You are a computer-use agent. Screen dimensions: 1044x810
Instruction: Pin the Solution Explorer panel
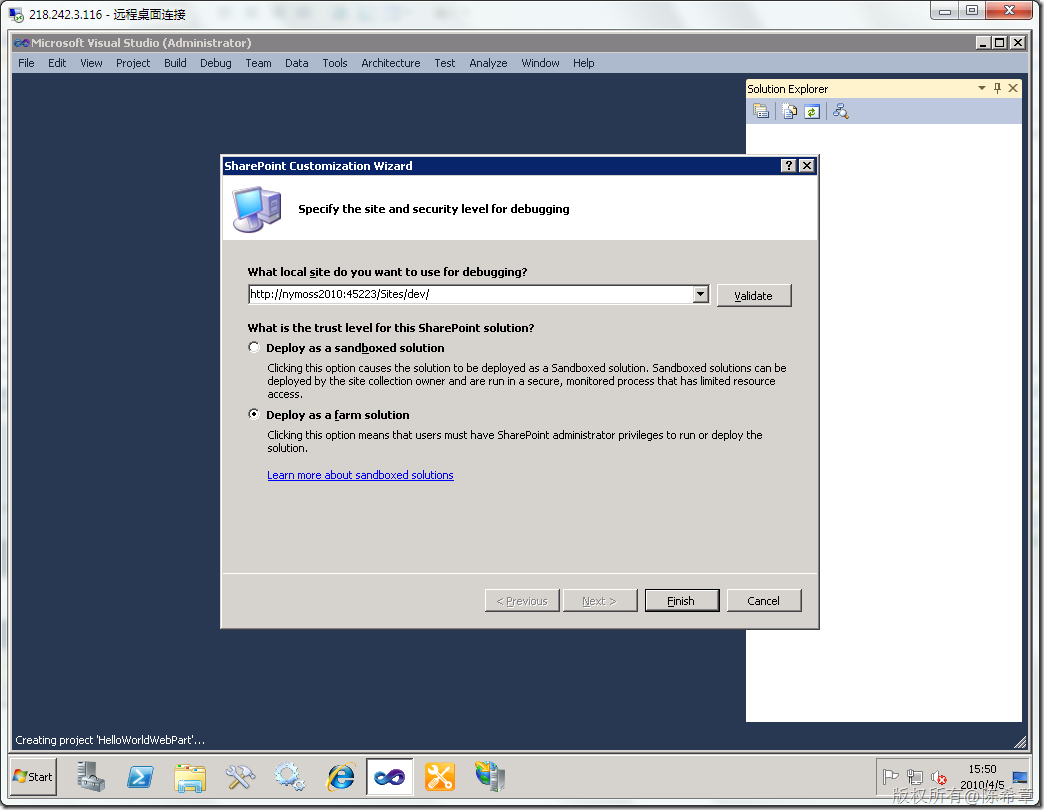997,89
